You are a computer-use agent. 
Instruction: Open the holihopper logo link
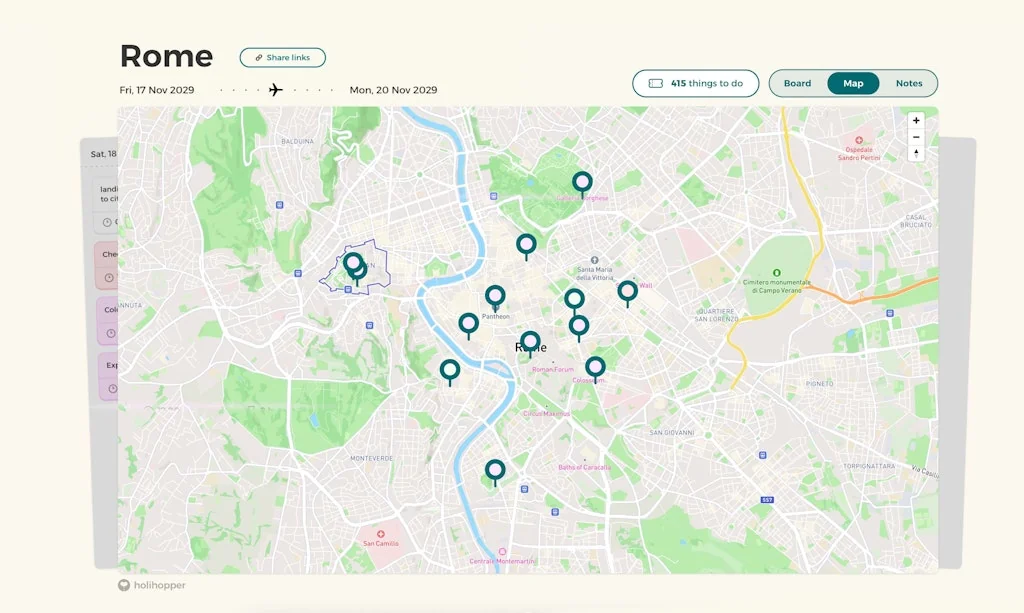(152, 585)
